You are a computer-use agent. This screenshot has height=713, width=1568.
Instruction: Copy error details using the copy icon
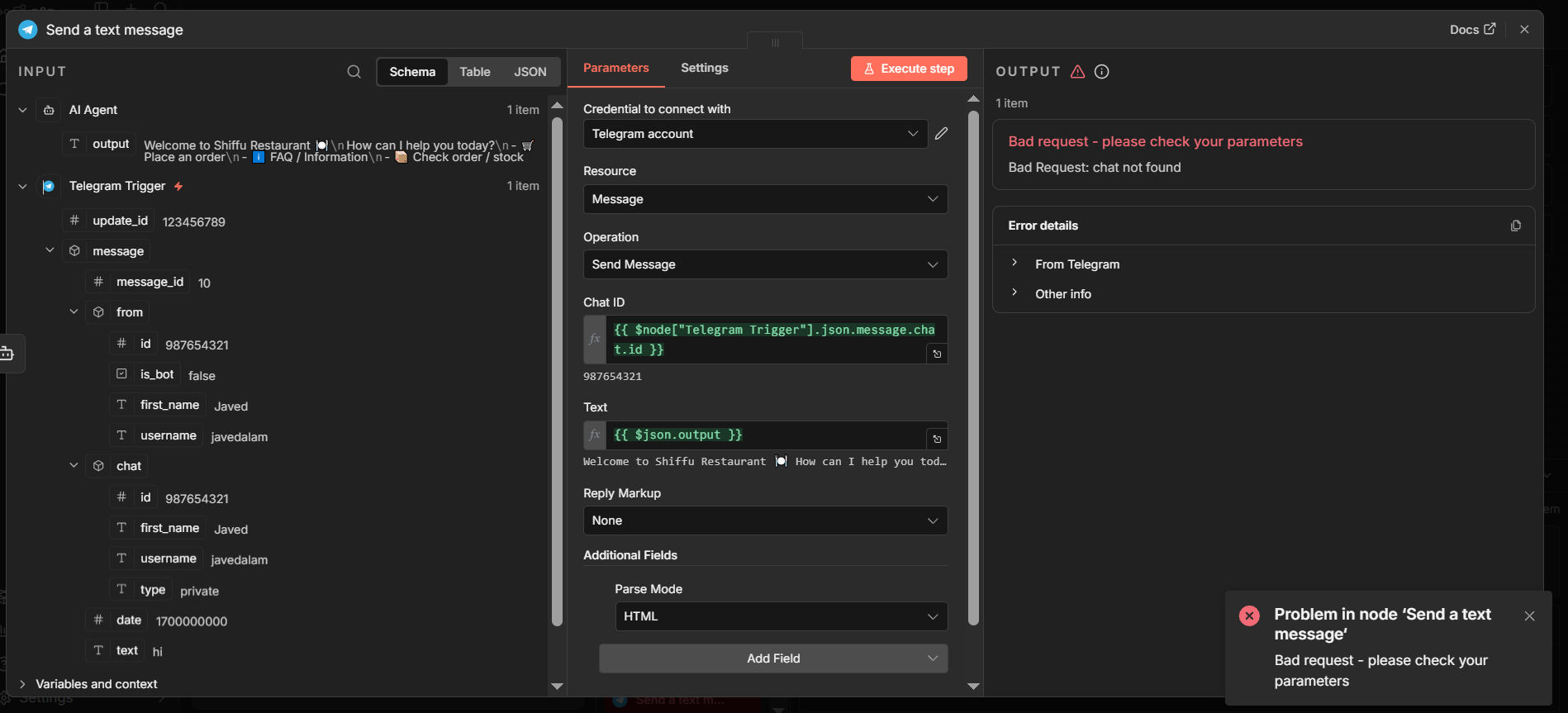1515,226
